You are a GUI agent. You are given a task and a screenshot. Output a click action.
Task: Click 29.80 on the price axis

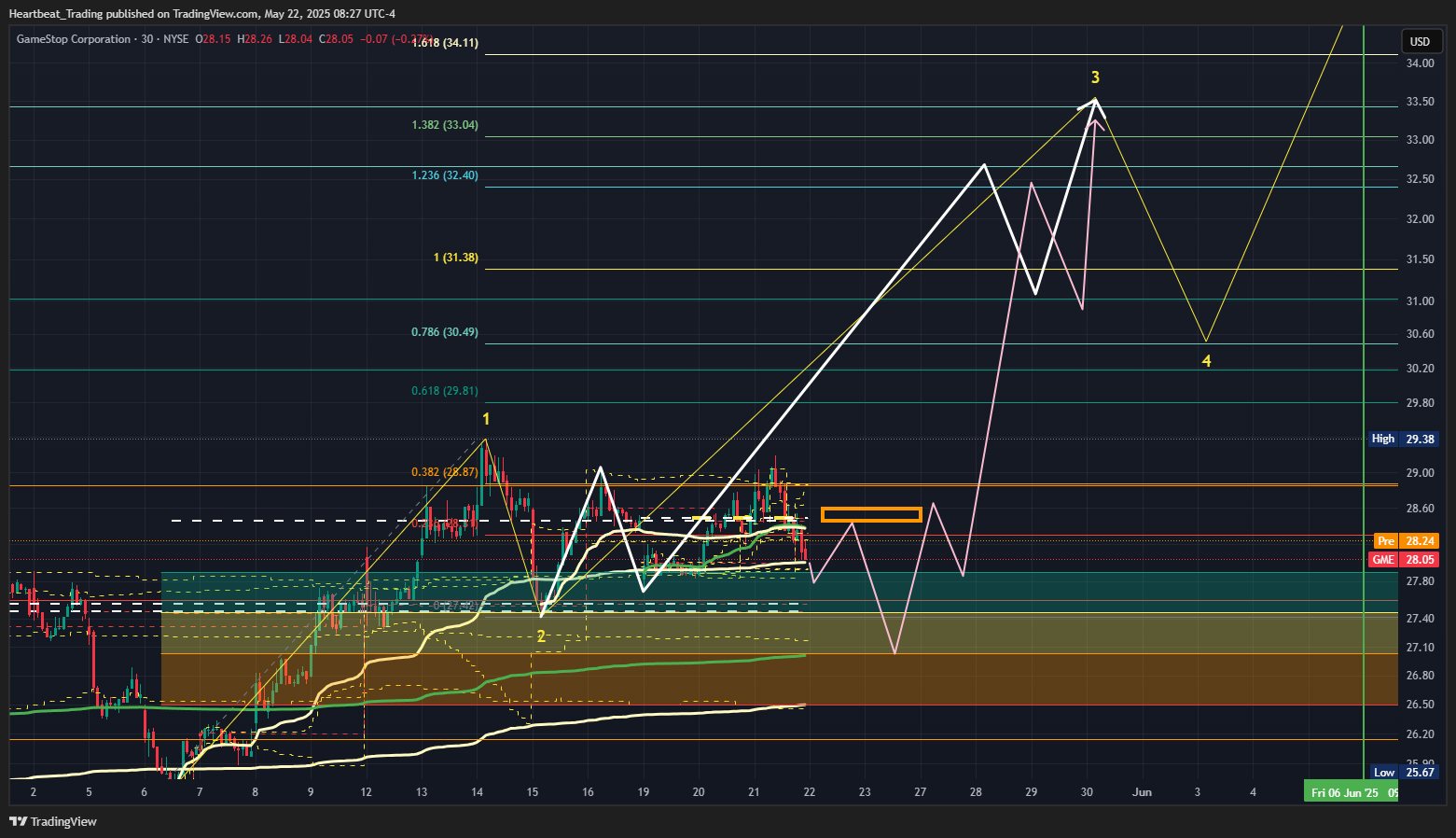[x=1421, y=403]
